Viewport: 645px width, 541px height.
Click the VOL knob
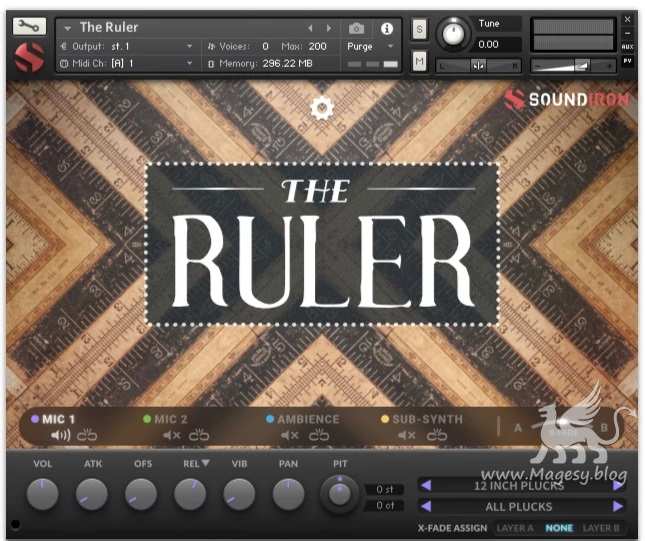pos(42,494)
